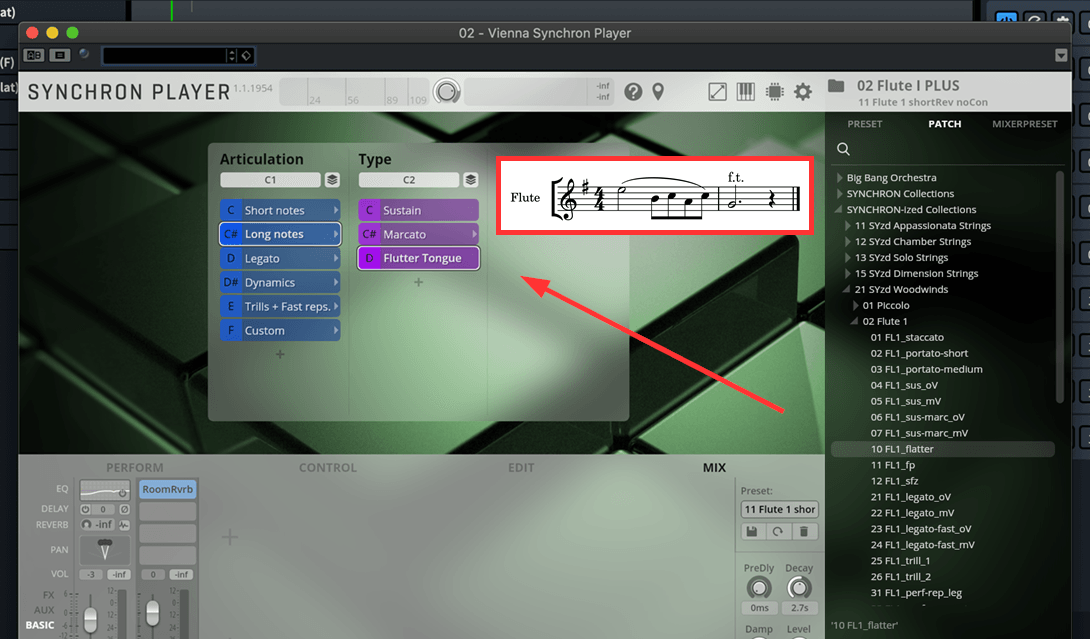Click the RoomRvrb effect slot

[x=168, y=490]
